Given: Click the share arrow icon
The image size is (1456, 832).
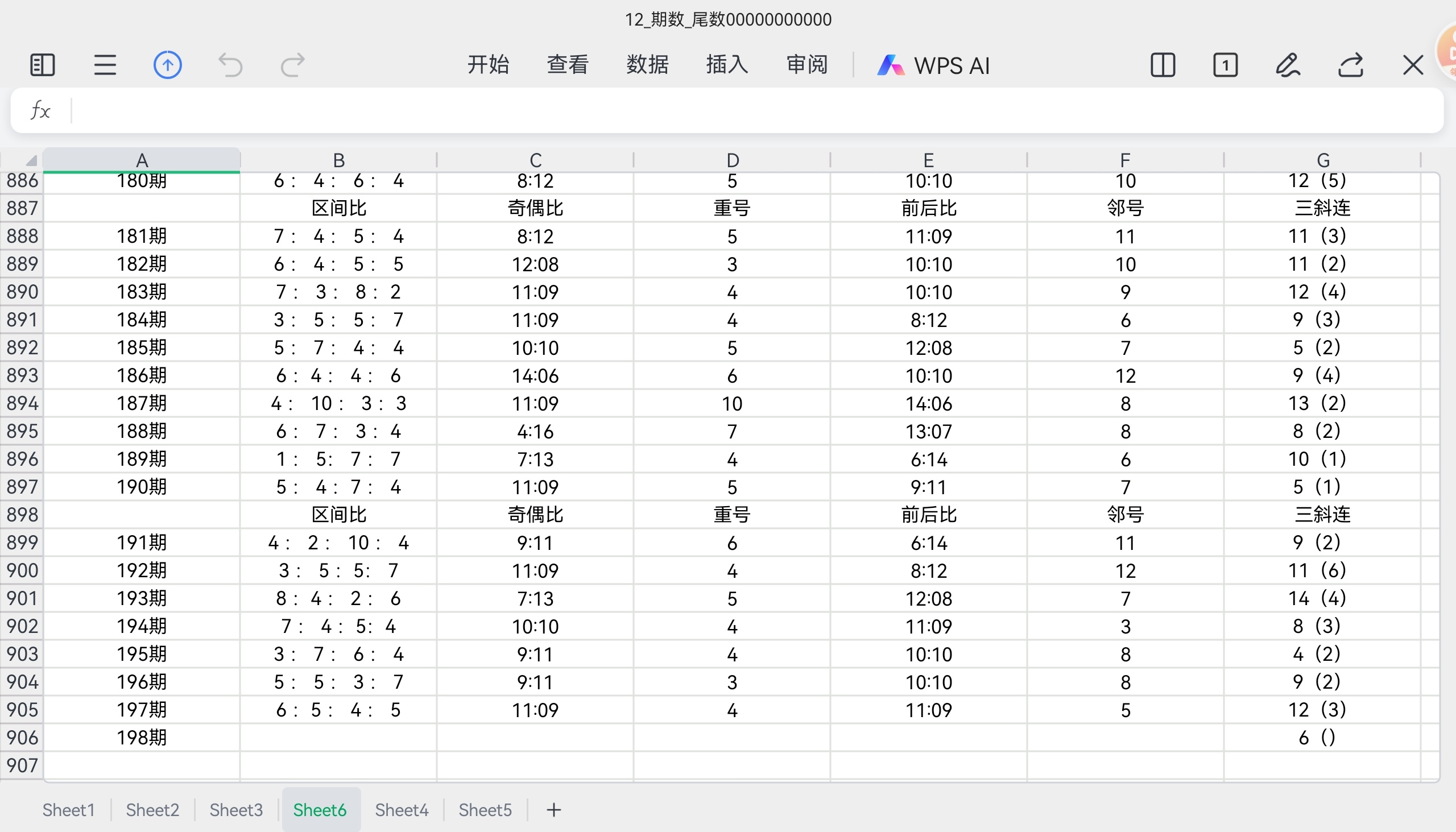Looking at the screenshot, I should click(x=1351, y=65).
